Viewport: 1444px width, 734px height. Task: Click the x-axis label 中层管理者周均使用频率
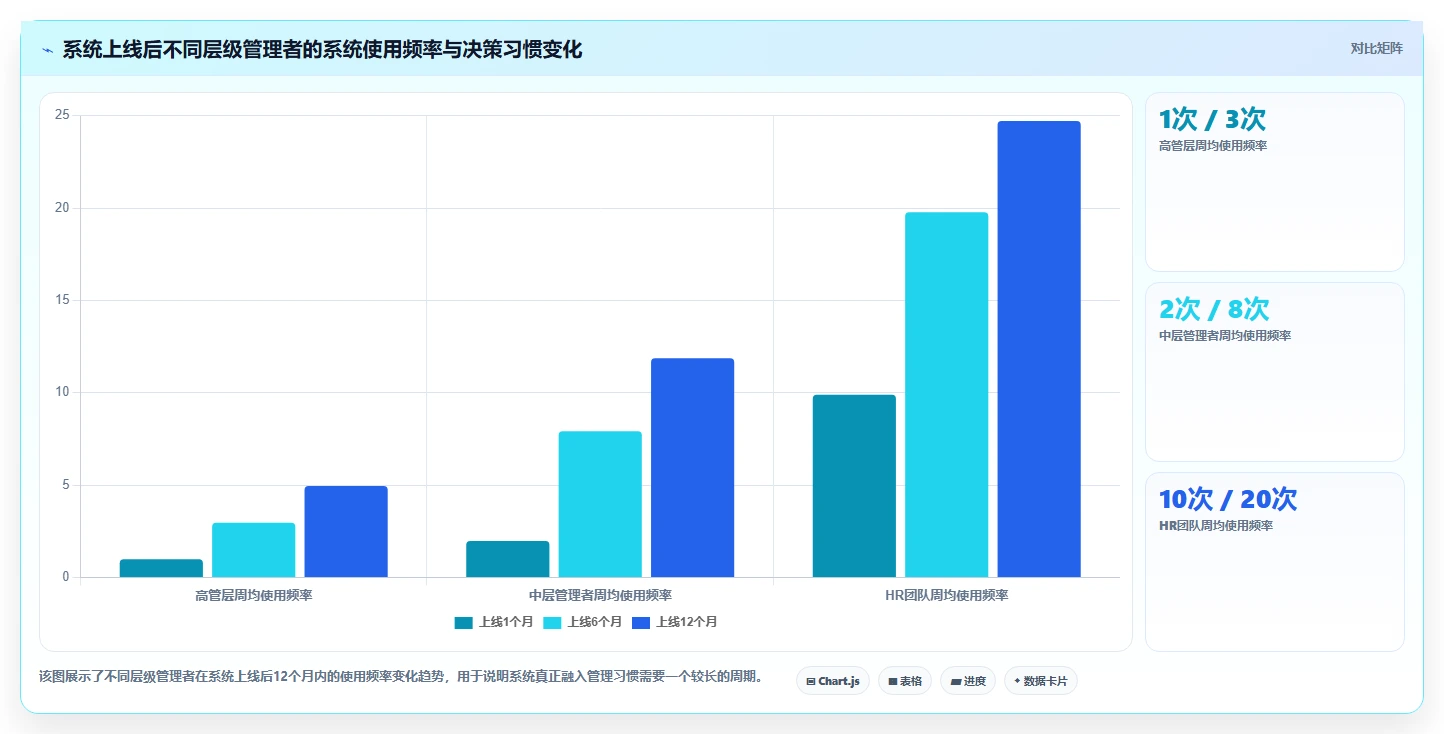coord(600,596)
